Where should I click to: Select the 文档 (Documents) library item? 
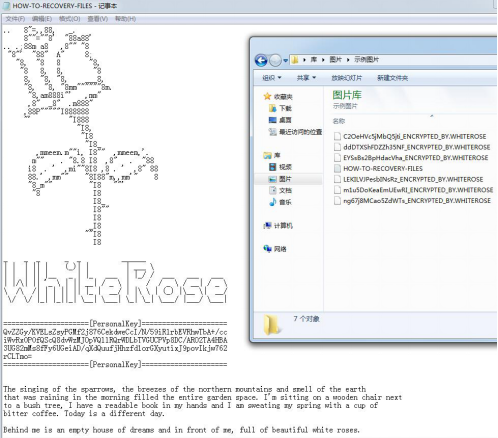[x=281, y=190]
